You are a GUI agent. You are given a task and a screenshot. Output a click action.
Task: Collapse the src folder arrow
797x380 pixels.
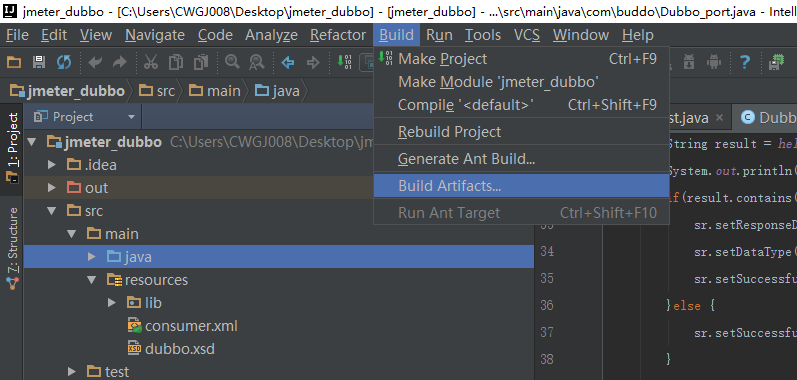51,211
